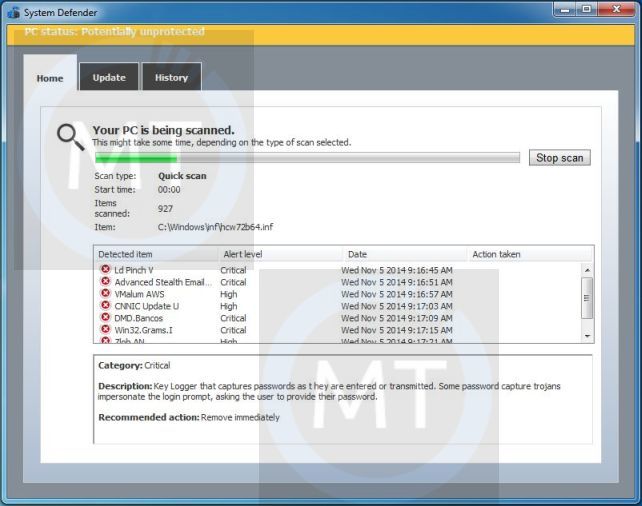This screenshot has width=642, height=506.
Task: Click the Recommended action: Remove immediately text
Action: (189, 418)
